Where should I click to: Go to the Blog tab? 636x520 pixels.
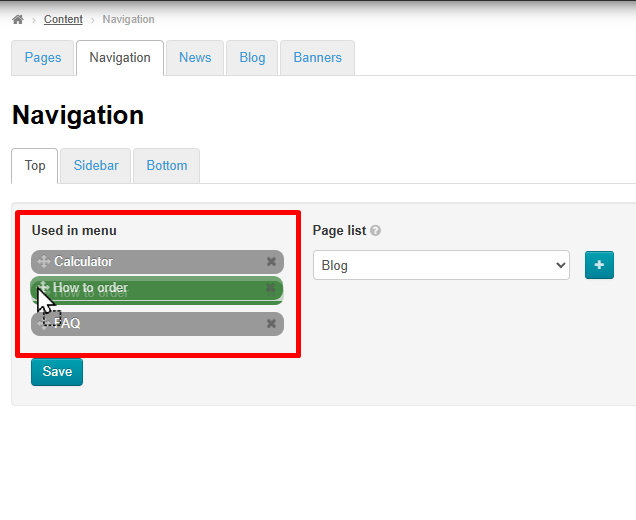pyautogui.click(x=252, y=58)
